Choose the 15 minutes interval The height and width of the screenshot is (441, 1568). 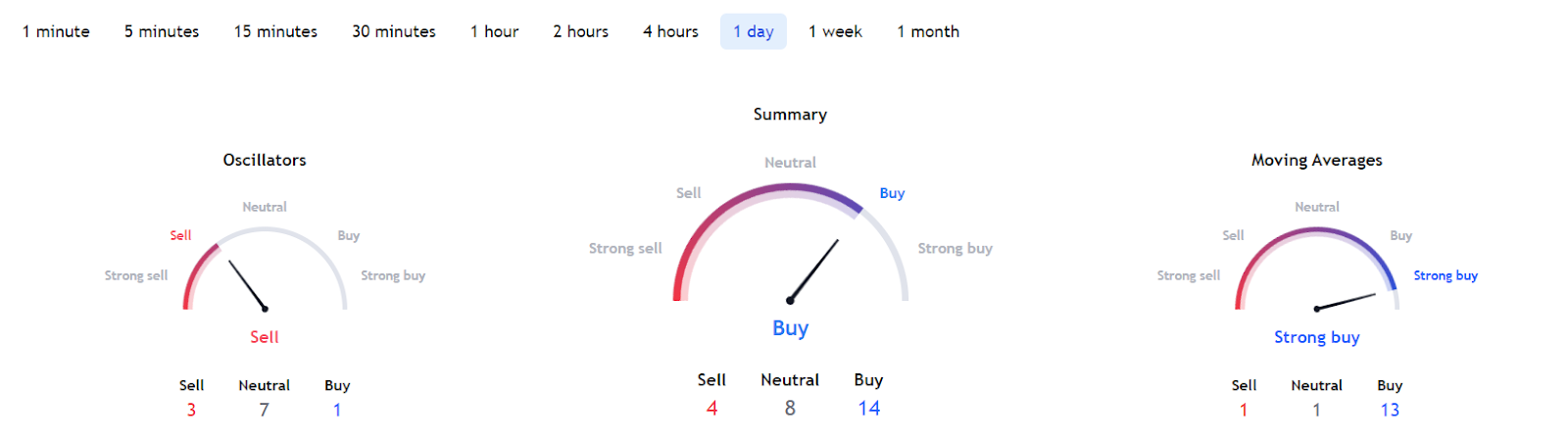pyautogui.click(x=275, y=31)
